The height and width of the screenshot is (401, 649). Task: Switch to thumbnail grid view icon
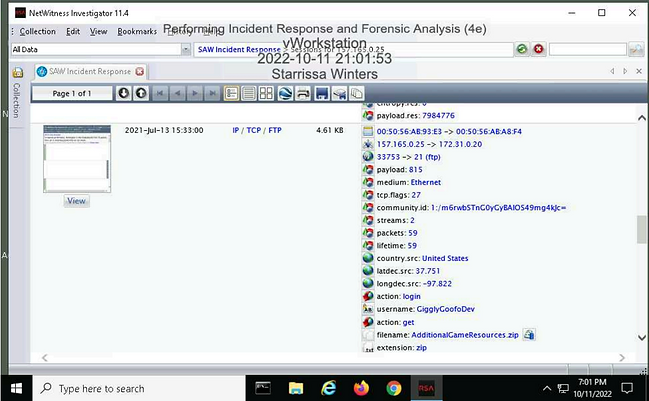(266, 93)
